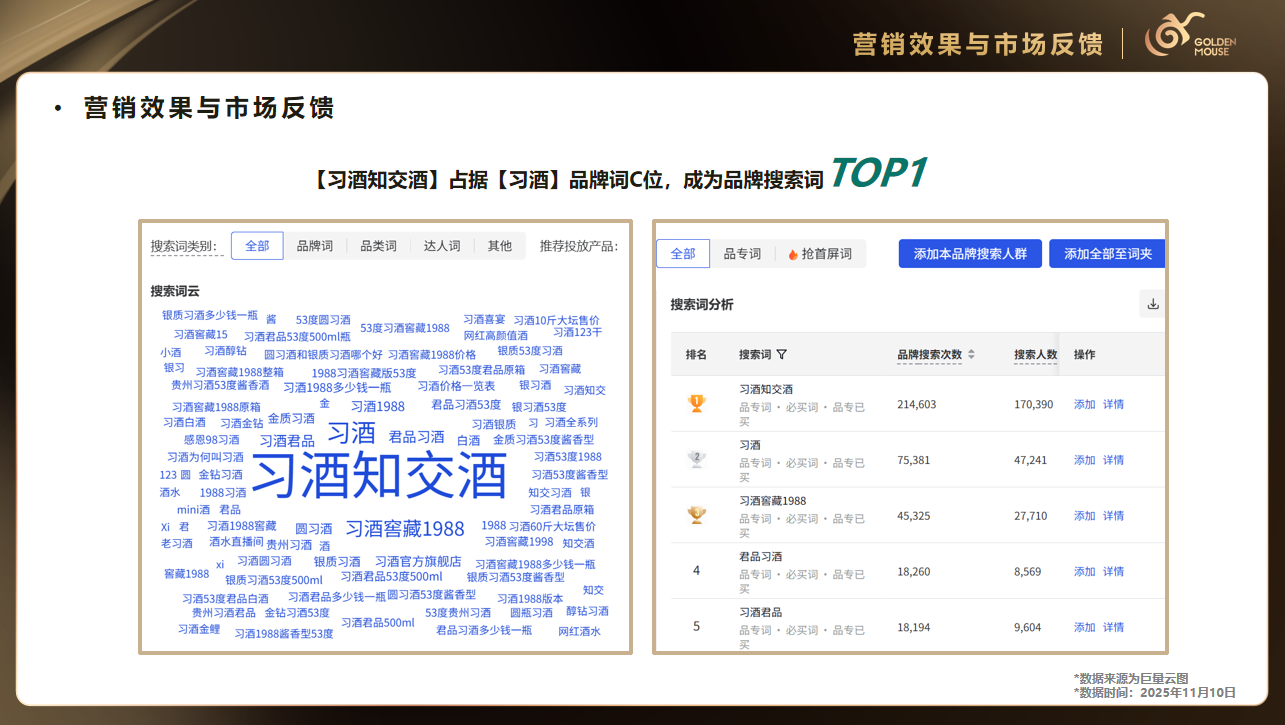This screenshot has width=1285, height=725.
Task: Select the 全部 search category tab
Action: tap(257, 246)
